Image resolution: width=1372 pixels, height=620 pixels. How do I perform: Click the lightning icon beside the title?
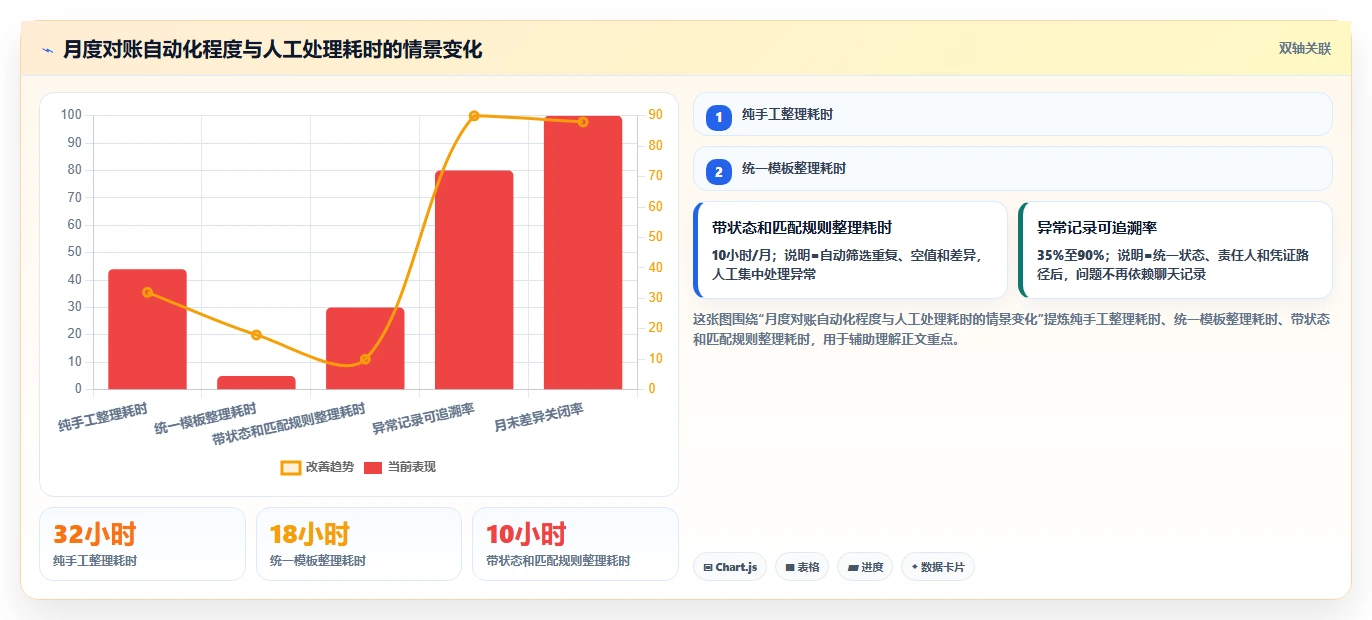[x=48, y=49]
